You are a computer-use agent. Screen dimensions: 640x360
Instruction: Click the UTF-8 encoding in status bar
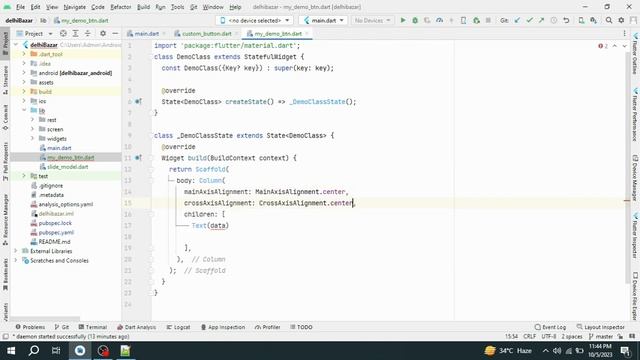pyautogui.click(x=549, y=336)
